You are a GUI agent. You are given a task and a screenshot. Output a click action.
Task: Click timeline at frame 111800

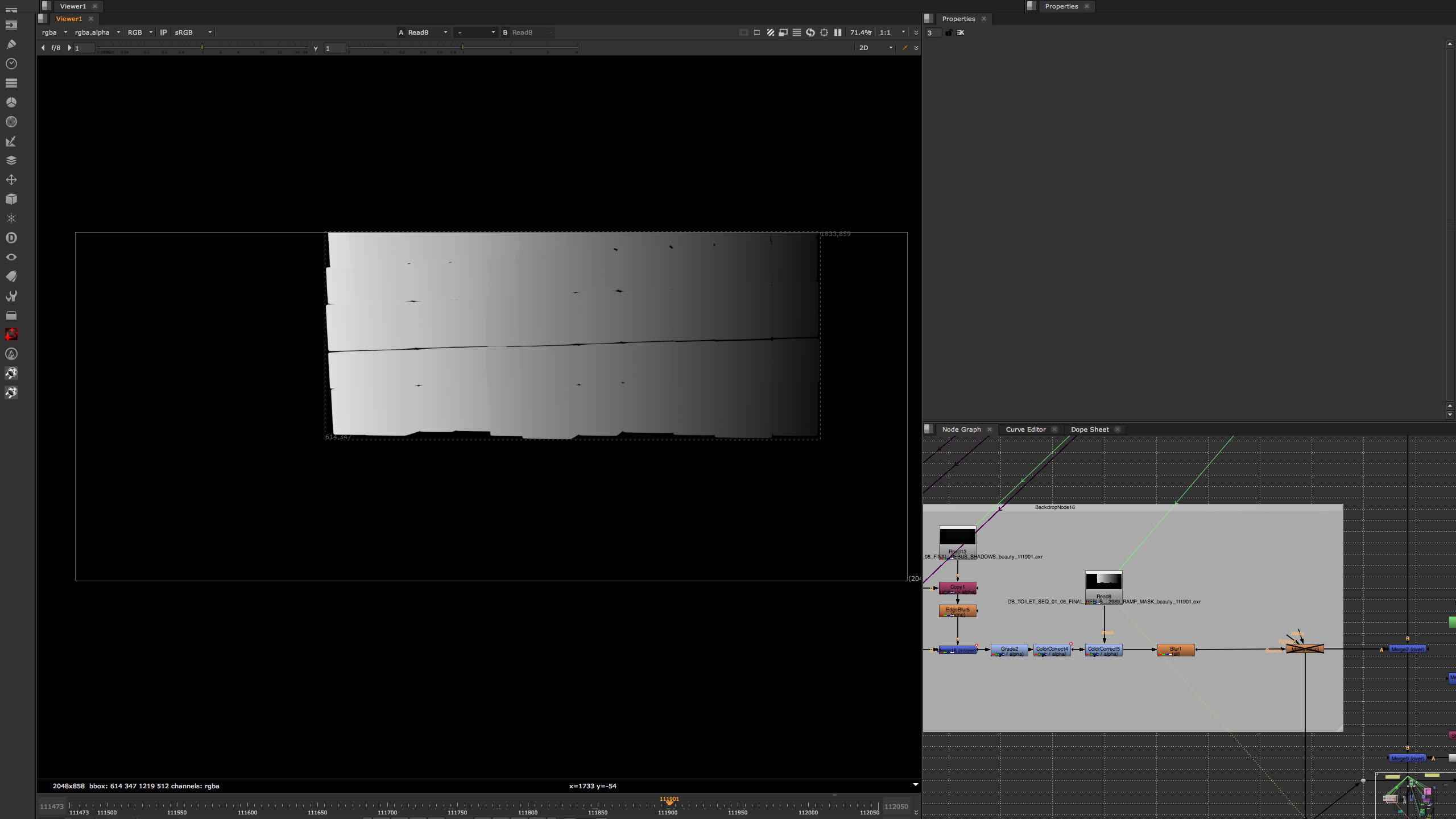(x=527, y=806)
